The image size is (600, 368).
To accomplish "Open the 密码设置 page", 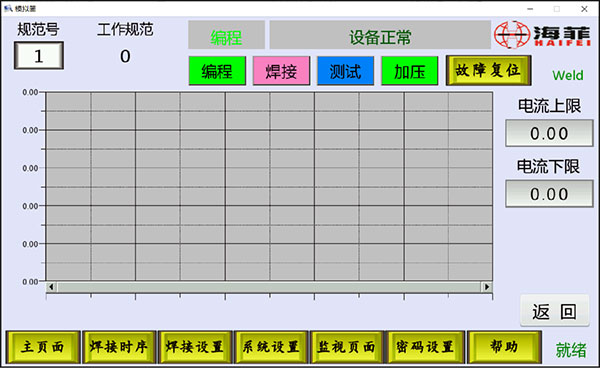I will (426, 347).
